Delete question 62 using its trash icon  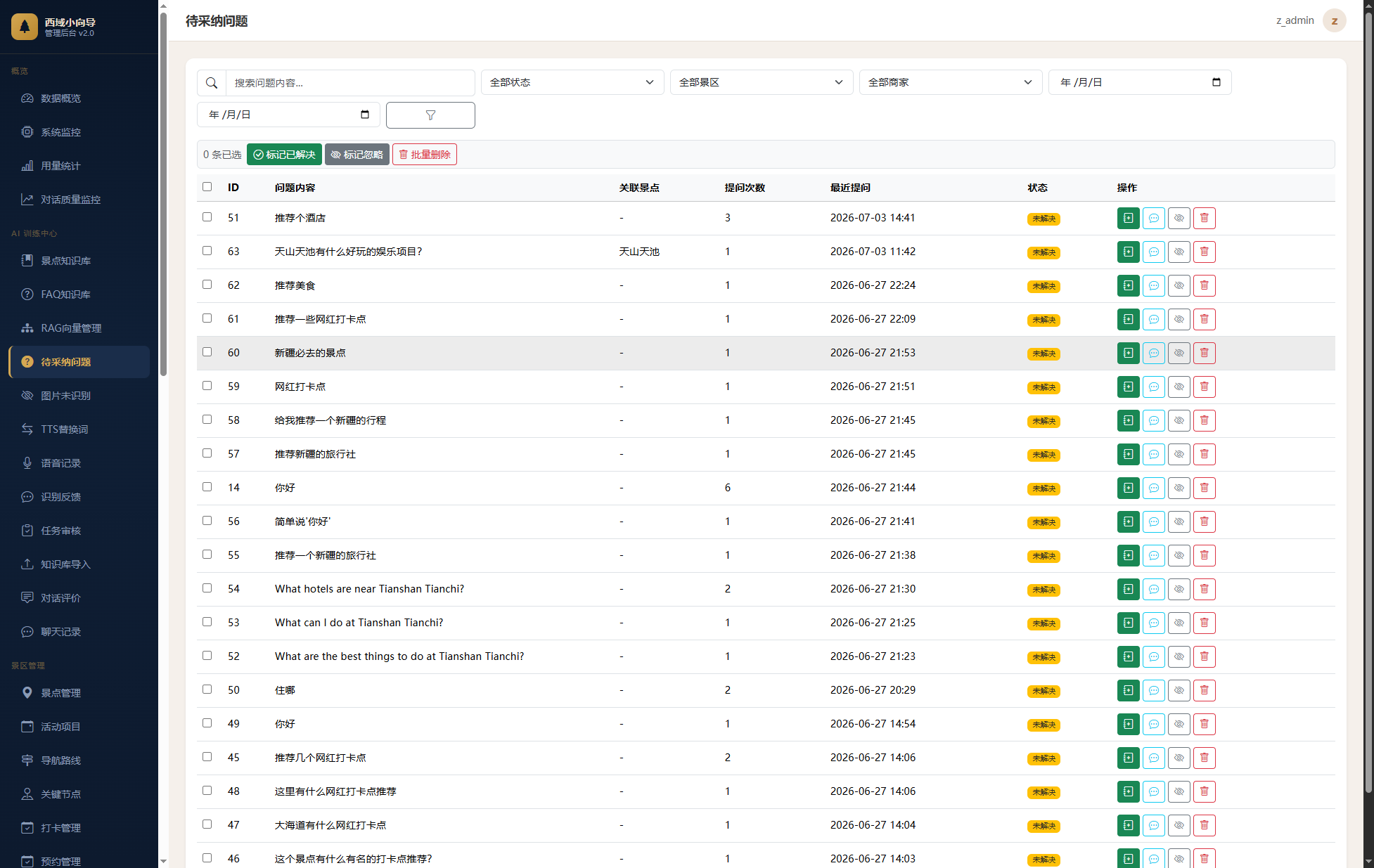1204,285
